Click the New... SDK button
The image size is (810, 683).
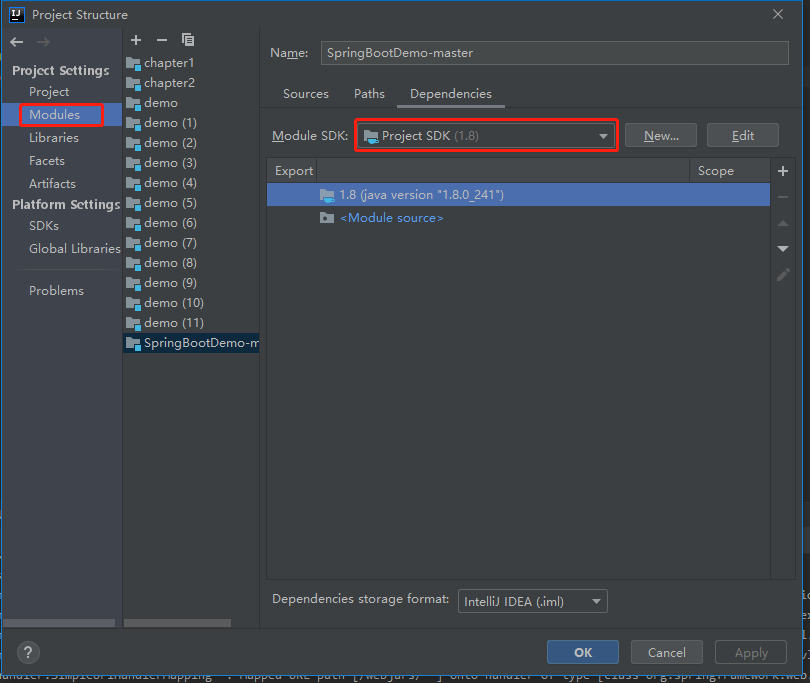pos(661,136)
